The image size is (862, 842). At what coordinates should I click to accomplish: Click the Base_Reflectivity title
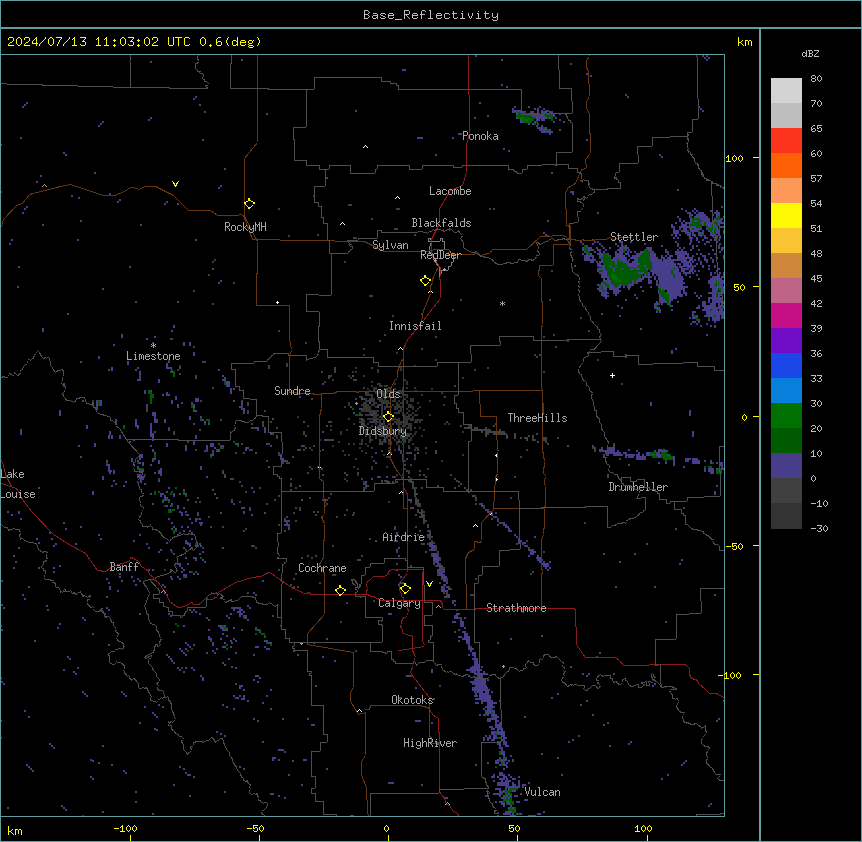click(x=431, y=15)
